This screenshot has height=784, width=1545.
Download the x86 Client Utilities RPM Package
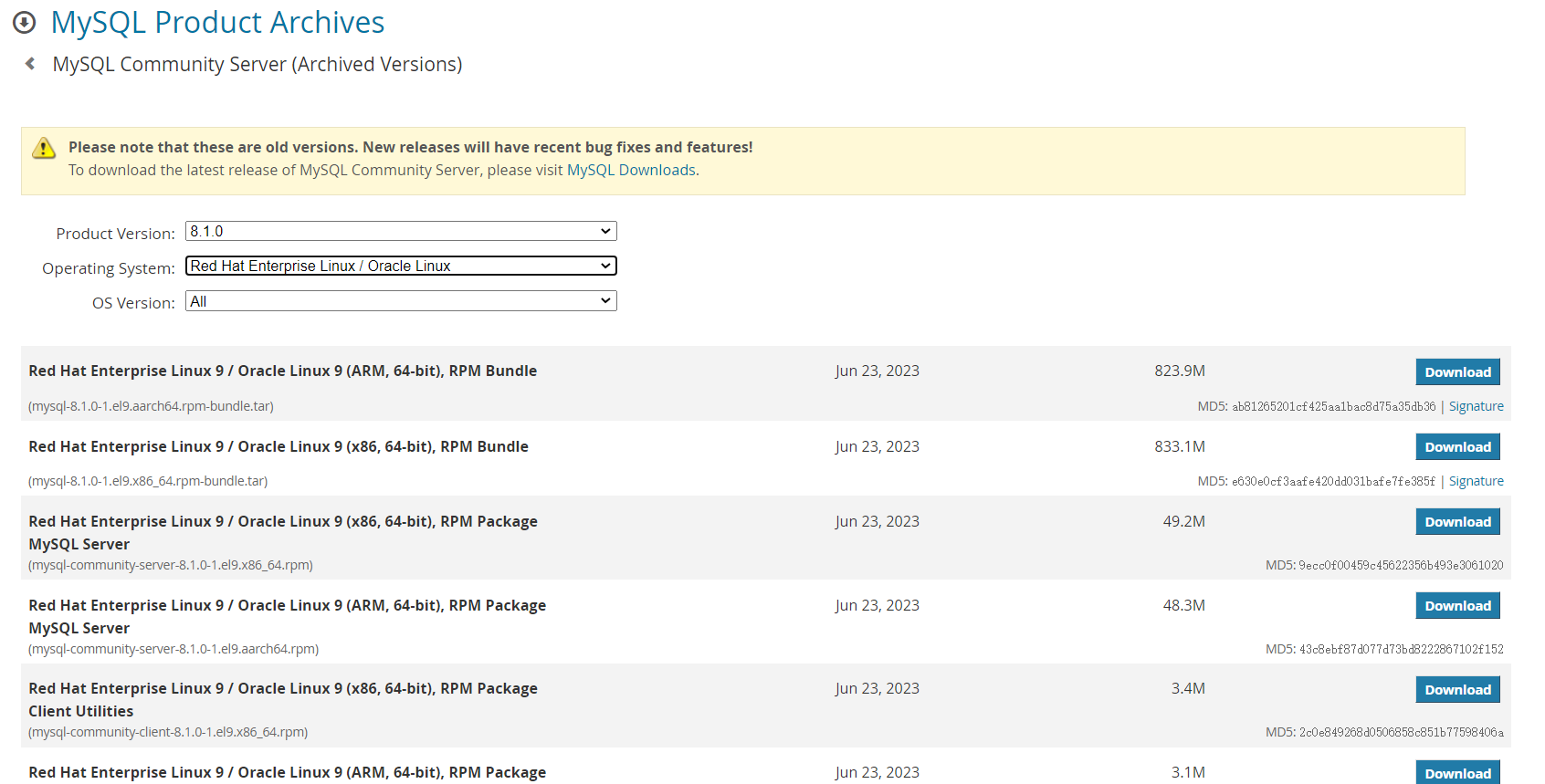pyautogui.click(x=1457, y=690)
